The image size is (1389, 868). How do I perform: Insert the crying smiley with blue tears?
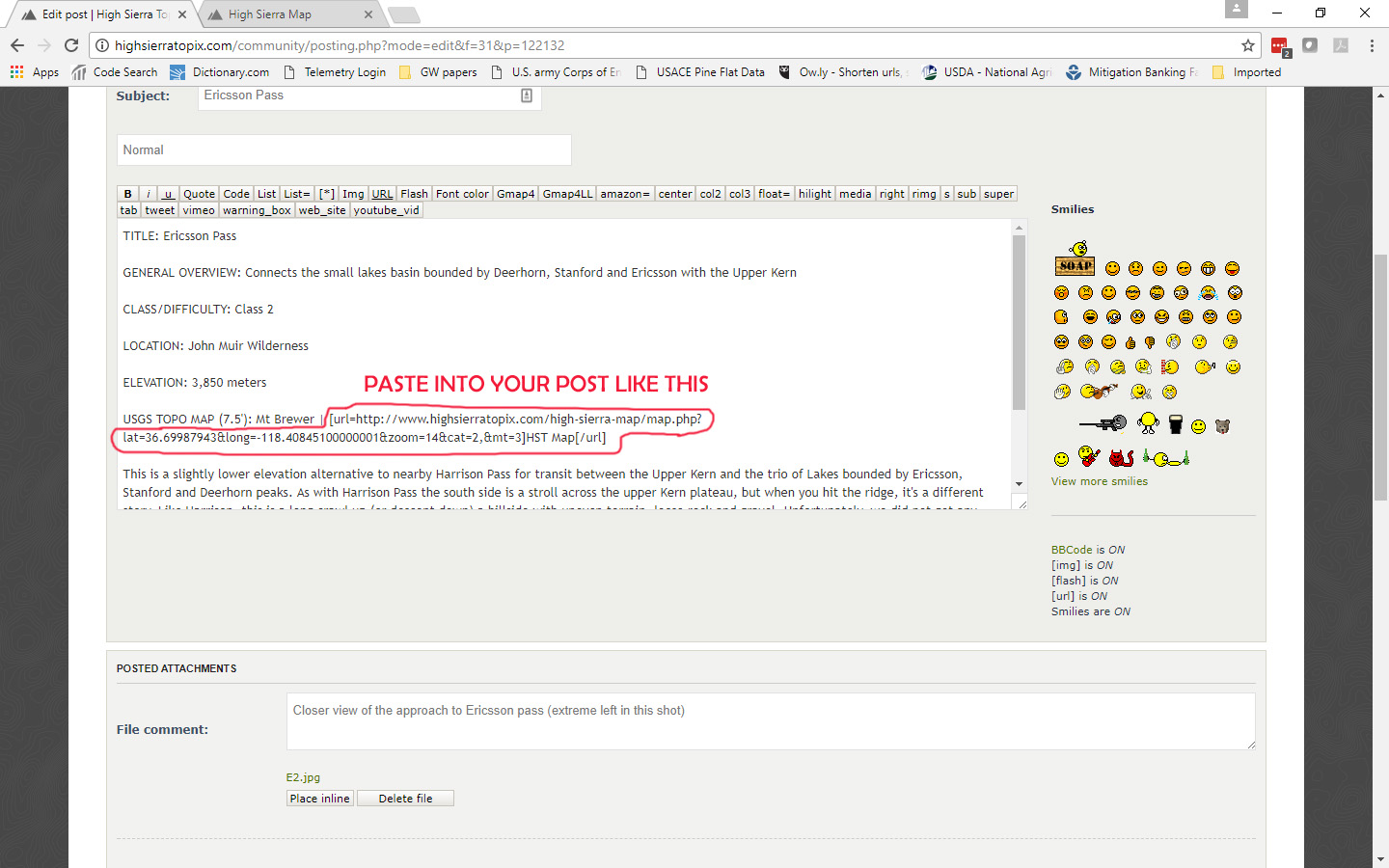(1209, 293)
